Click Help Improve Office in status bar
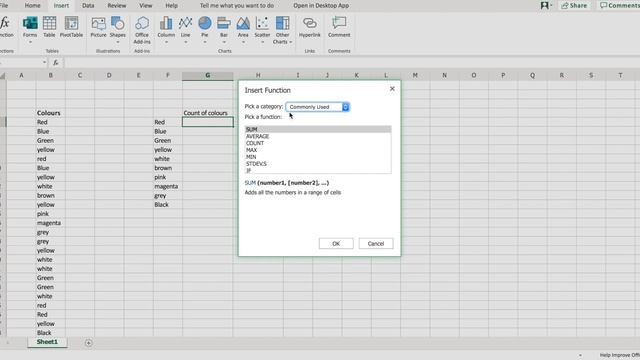Viewport: 640px width, 360px height. point(619,355)
